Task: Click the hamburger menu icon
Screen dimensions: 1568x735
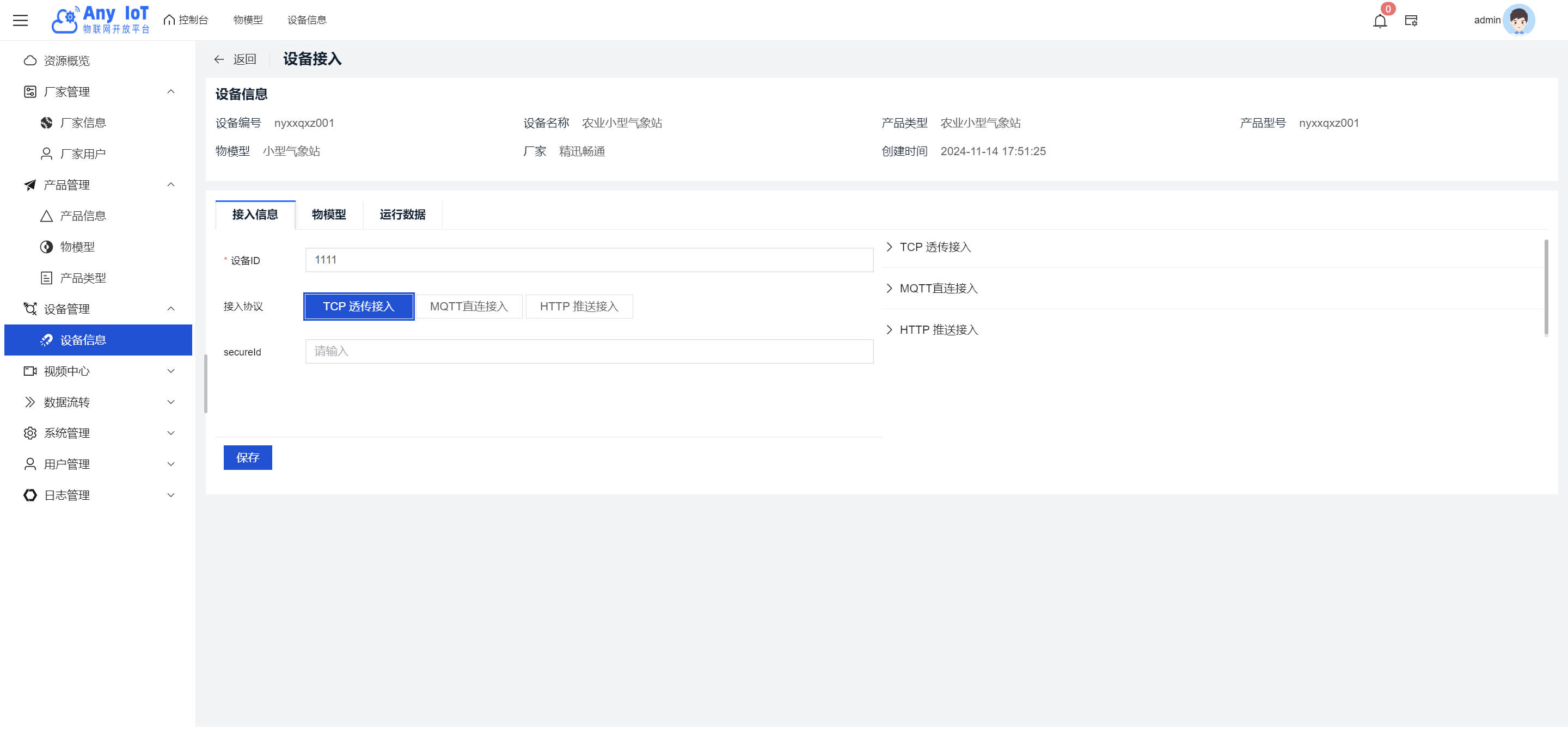Action: point(20,20)
